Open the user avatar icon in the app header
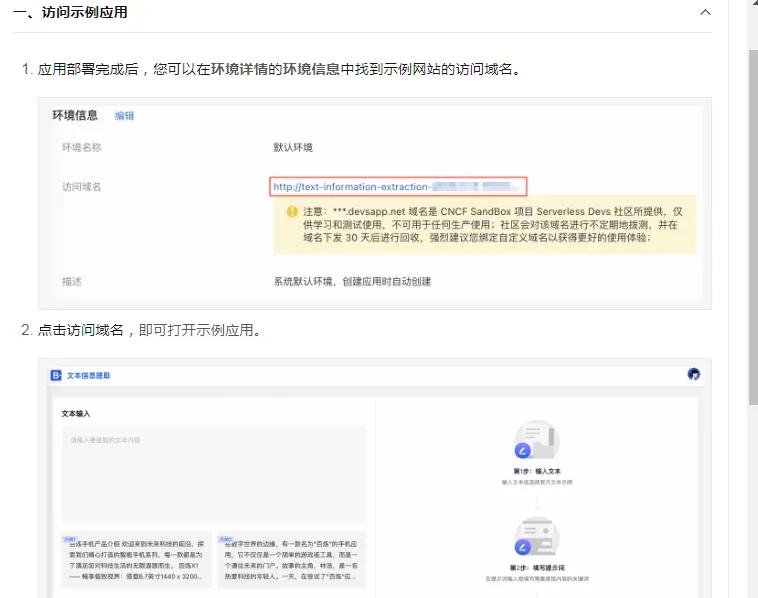The width and height of the screenshot is (758, 598). 694,374
